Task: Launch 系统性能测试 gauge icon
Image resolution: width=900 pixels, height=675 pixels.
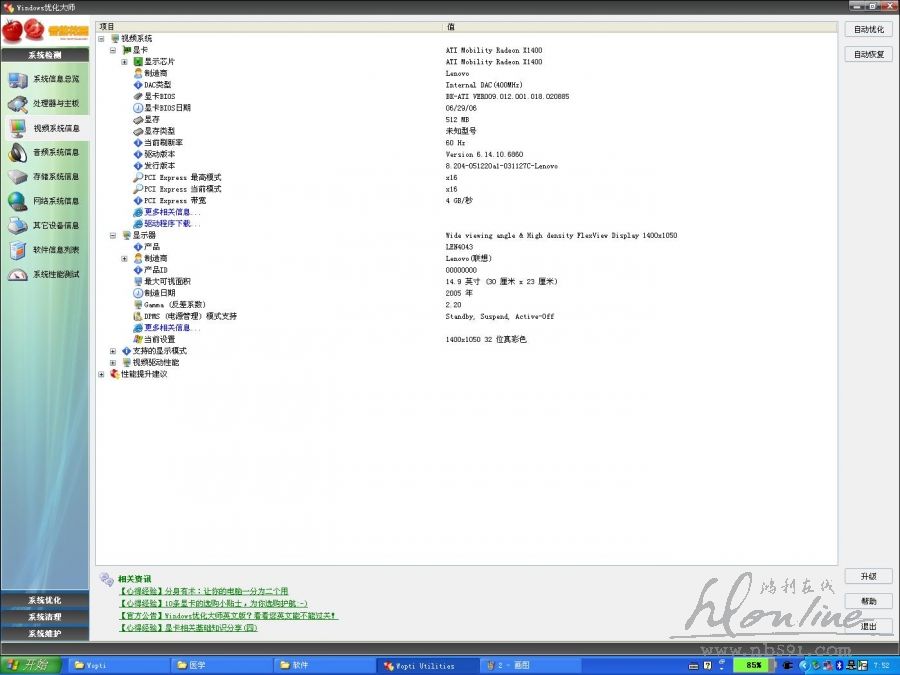Action: pyautogui.click(x=18, y=274)
